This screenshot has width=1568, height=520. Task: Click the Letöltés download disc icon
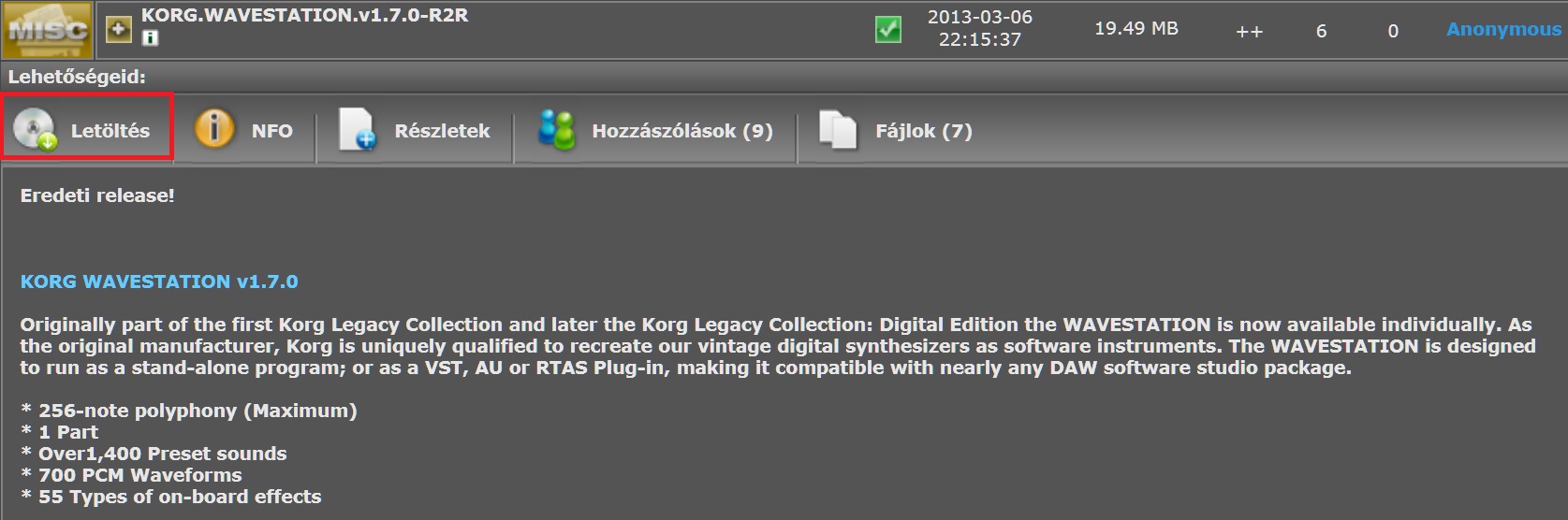click(36, 129)
